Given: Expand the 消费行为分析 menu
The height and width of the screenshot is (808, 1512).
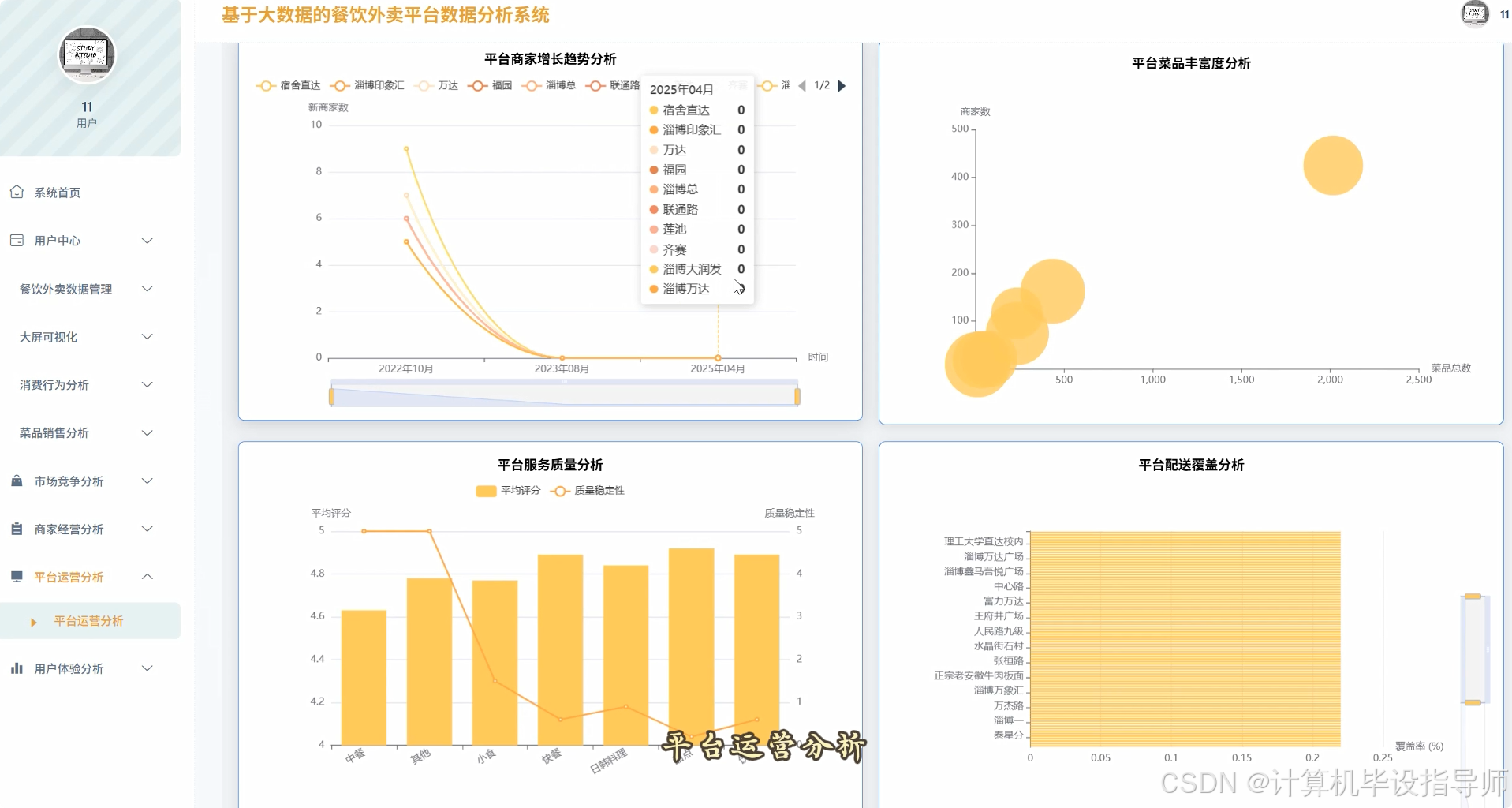Looking at the screenshot, I should pyautogui.click(x=55, y=384).
